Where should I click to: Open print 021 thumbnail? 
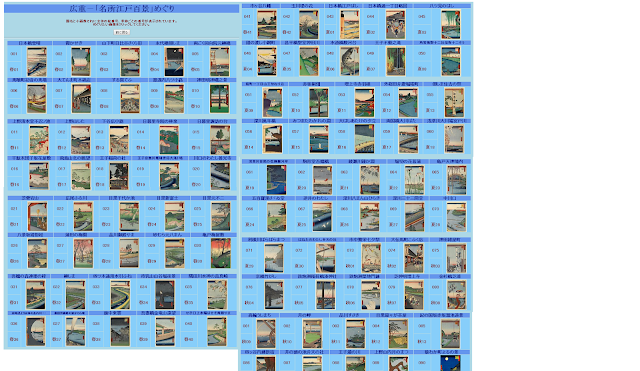click(x=38, y=217)
